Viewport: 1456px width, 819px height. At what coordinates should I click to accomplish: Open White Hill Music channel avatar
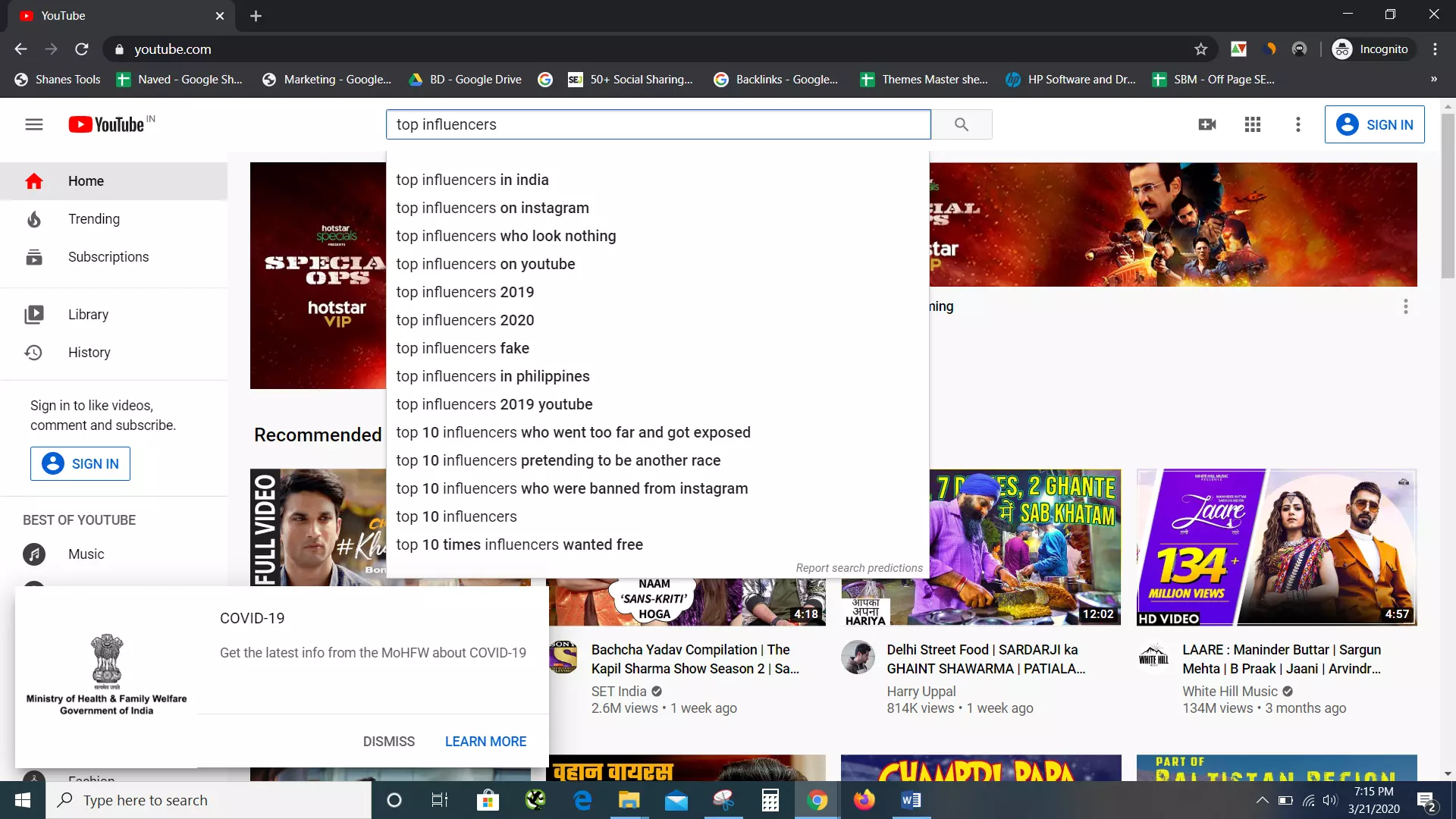click(x=1153, y=657)
